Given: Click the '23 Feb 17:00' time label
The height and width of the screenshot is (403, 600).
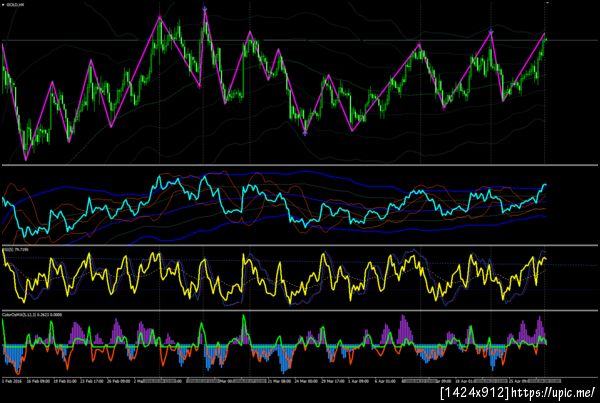Looking at the screenshot, I should click(92, 382).
